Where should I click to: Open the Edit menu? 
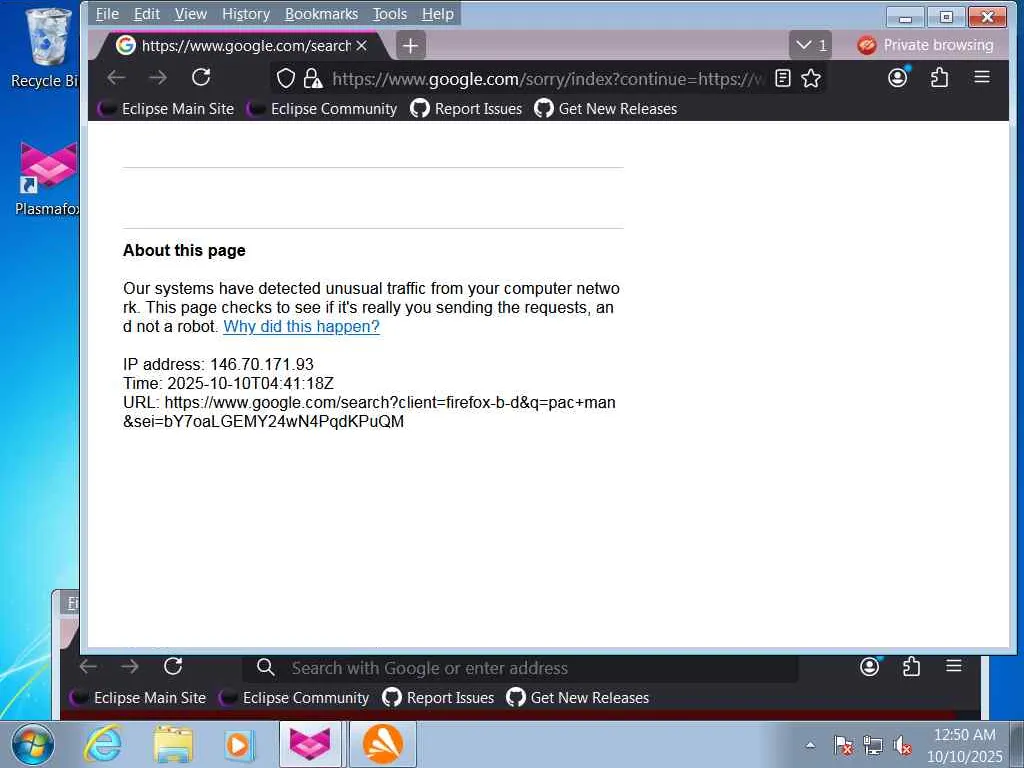click(146, 14)
